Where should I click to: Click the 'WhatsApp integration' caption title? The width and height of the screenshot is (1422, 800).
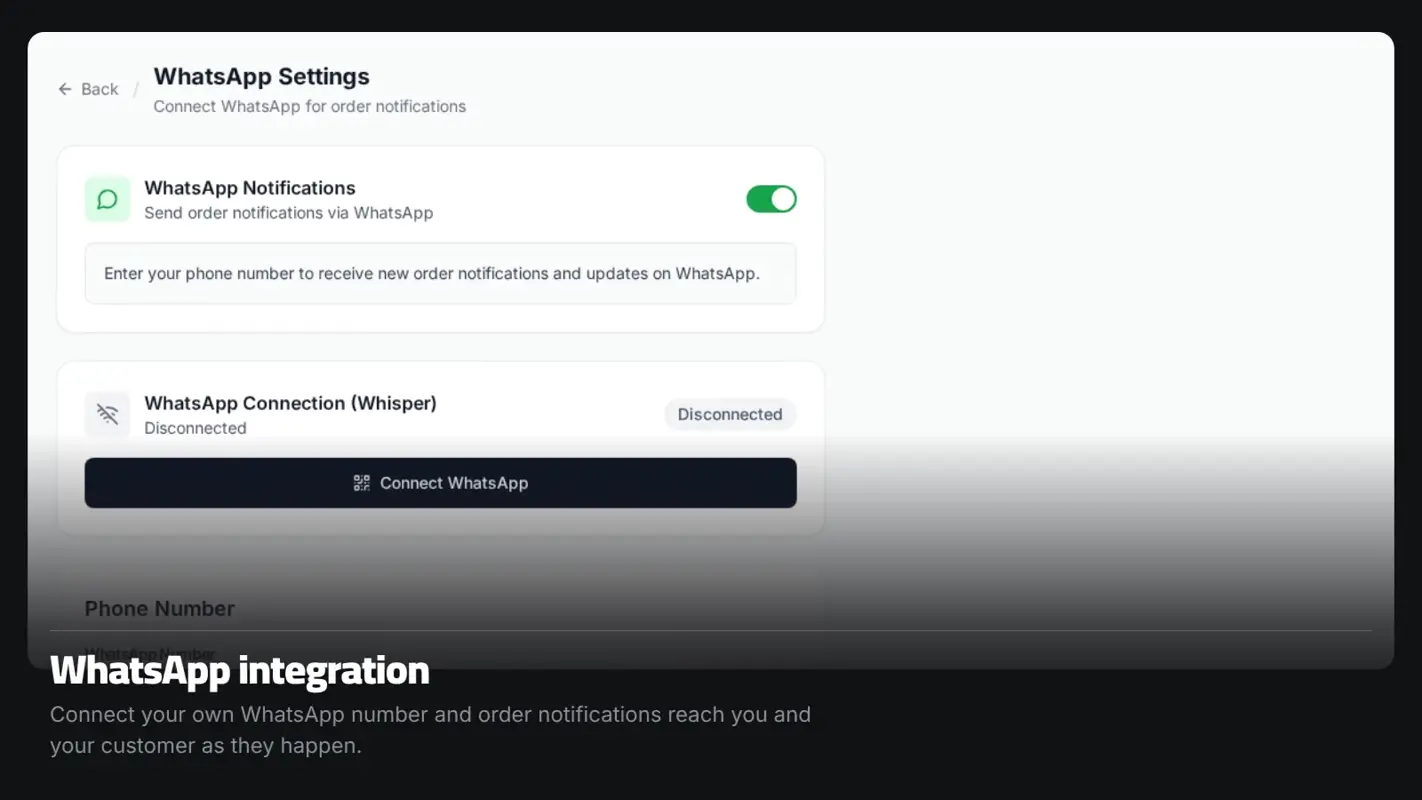(240, 670)
